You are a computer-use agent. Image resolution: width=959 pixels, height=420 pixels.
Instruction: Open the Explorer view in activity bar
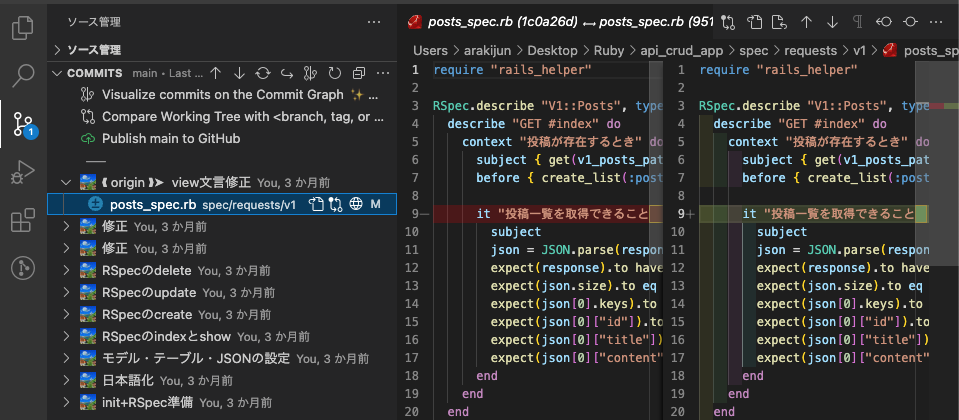(23, 27)
